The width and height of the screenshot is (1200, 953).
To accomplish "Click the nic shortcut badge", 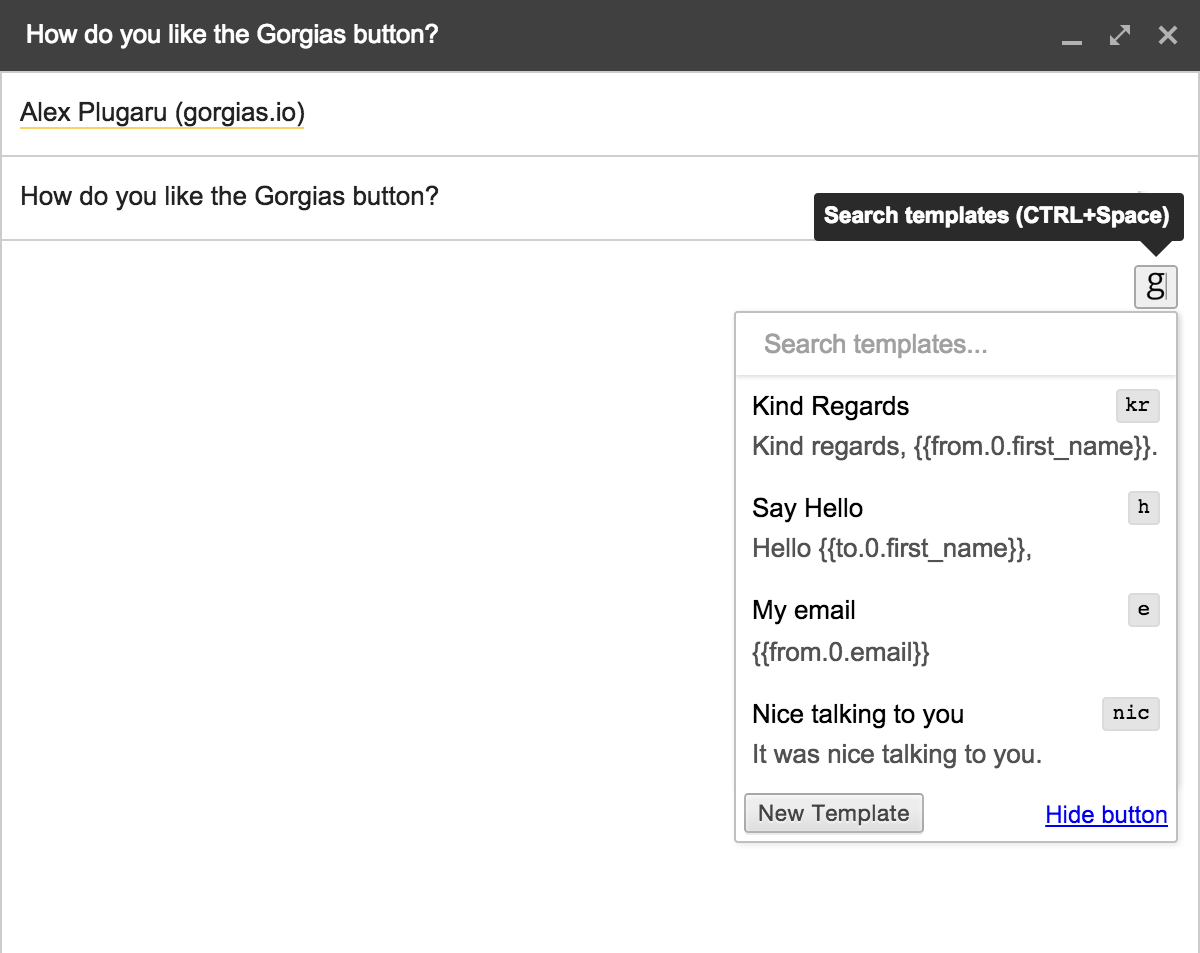I will pos(1131,714).
